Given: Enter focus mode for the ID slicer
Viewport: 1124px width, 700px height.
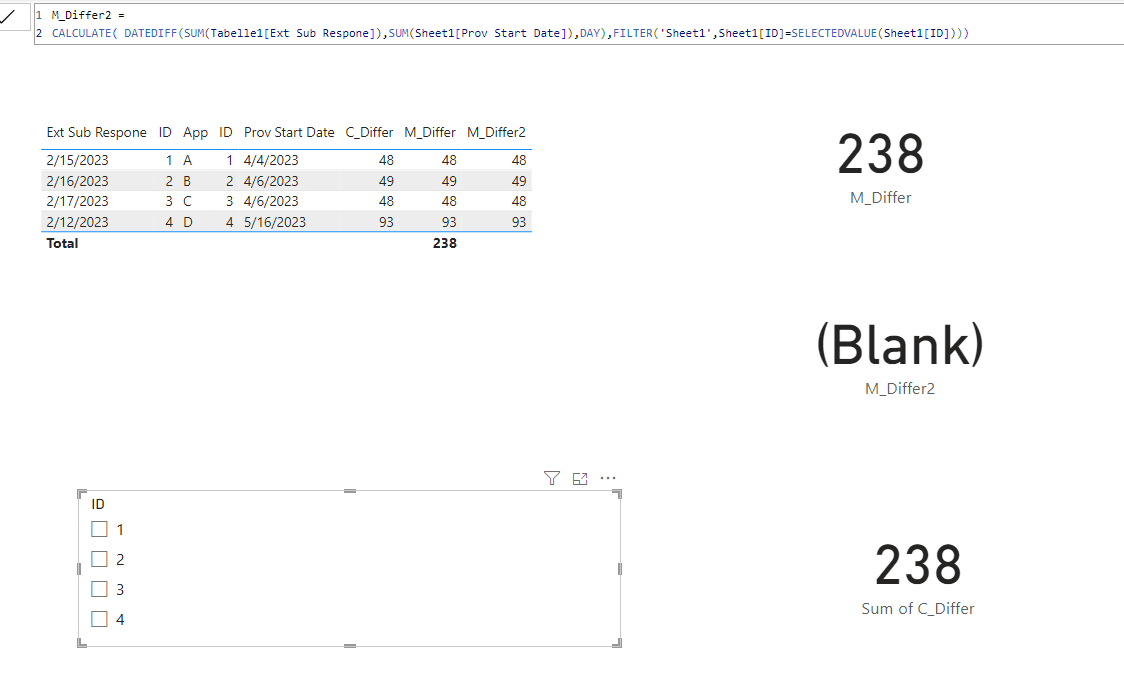Looking at the screenshot, I should pos(580,479).
